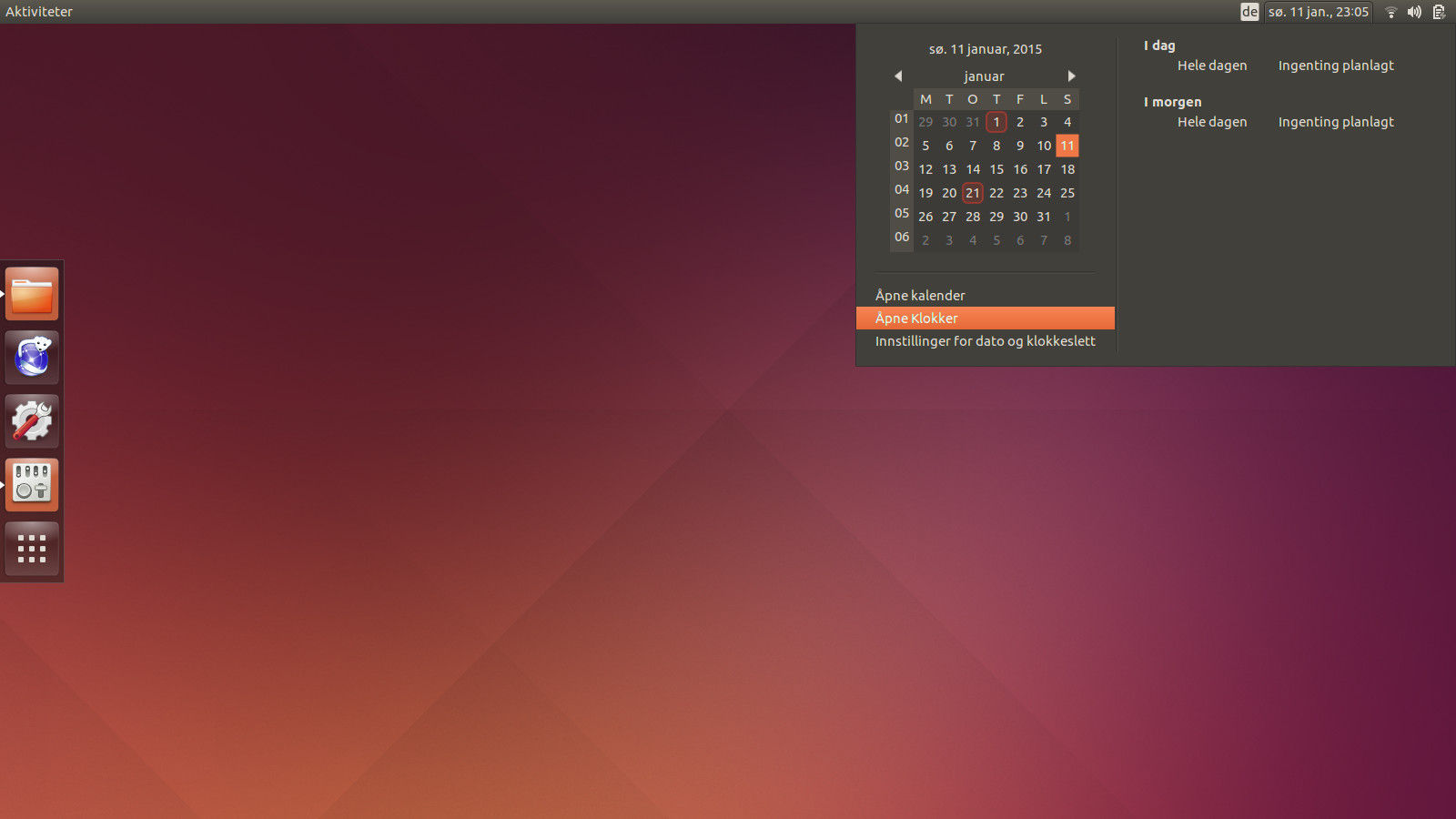Viewport: 1456px width, 819px height.
Task: Switch keyboard layout via 'de' indicator
Action: tap(1249, 12)
